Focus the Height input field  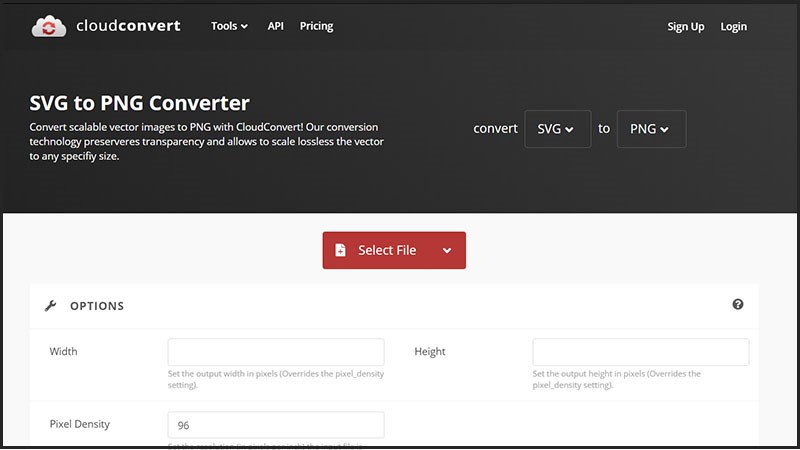tap(641, 352)
